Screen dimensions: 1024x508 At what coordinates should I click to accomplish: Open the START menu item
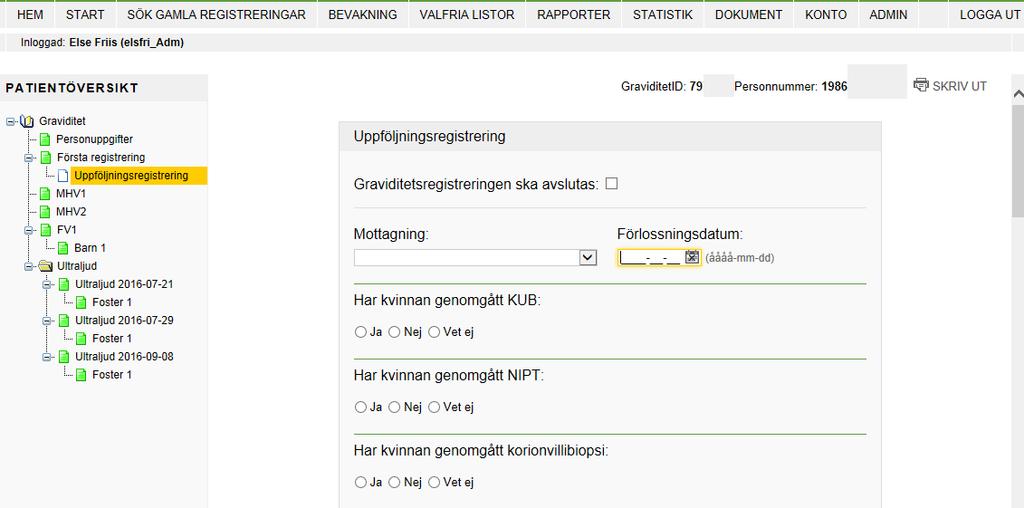85,14
